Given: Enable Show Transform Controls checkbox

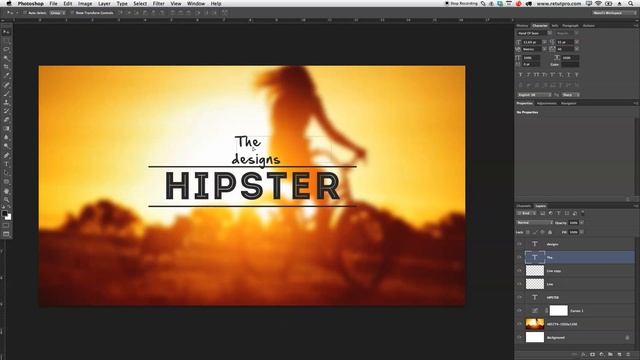Looking at the screenshot, I should (72, 13).
